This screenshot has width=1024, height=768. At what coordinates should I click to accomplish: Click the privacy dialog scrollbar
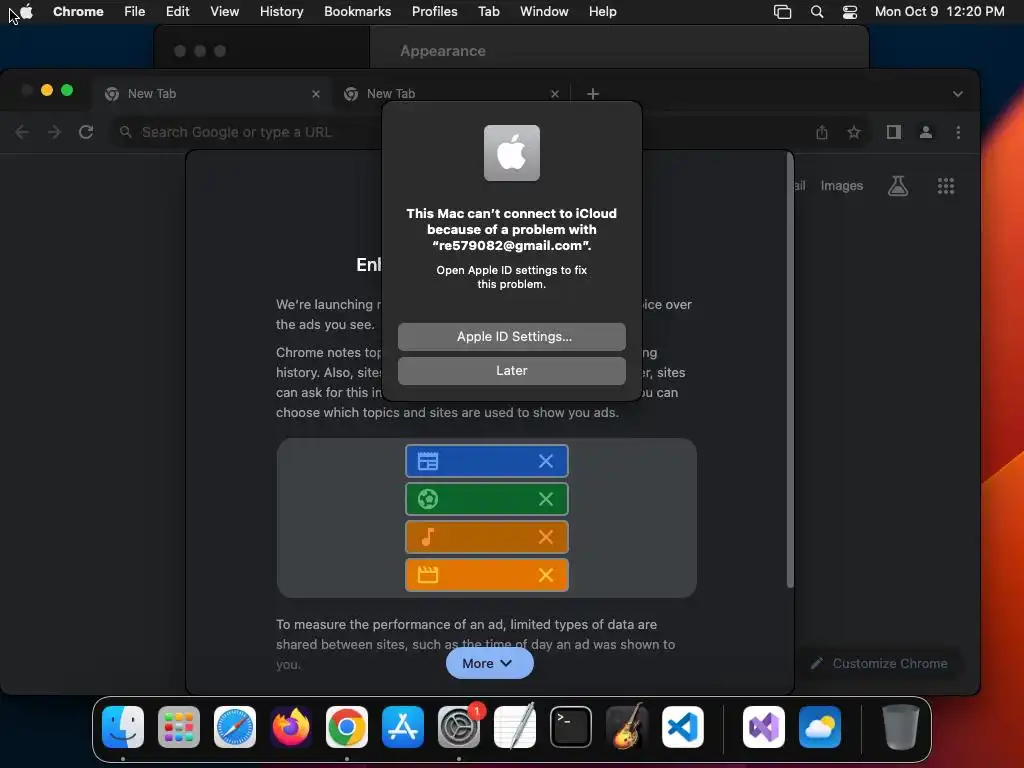point(790,372)
